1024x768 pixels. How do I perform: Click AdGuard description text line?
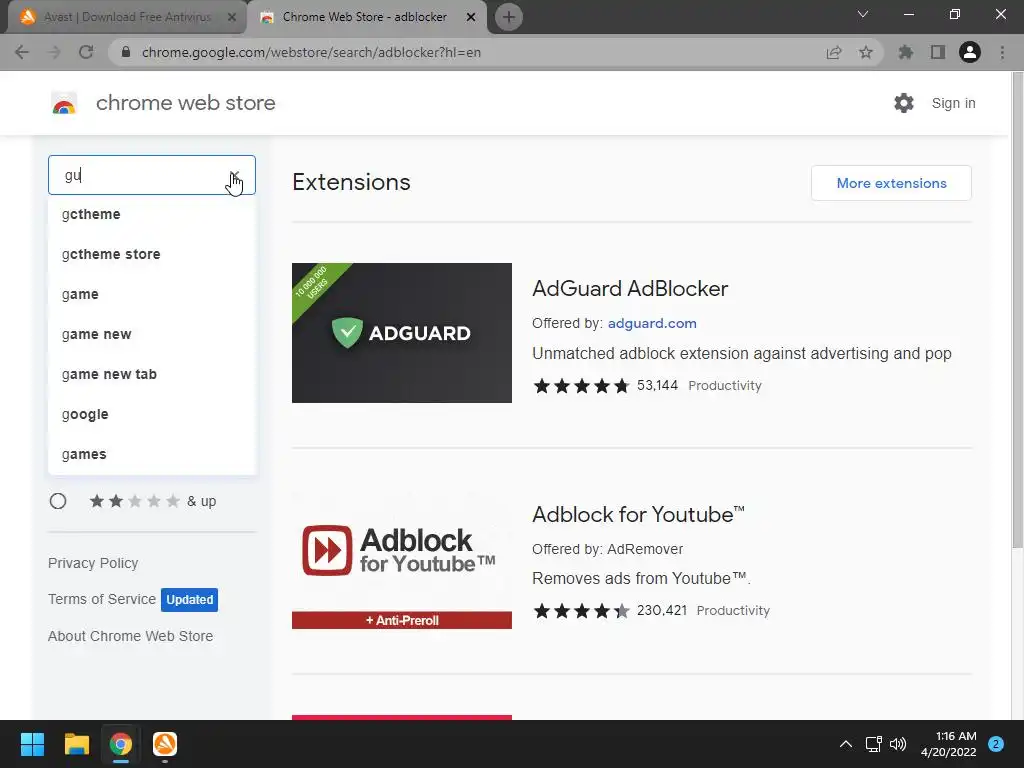741,353
